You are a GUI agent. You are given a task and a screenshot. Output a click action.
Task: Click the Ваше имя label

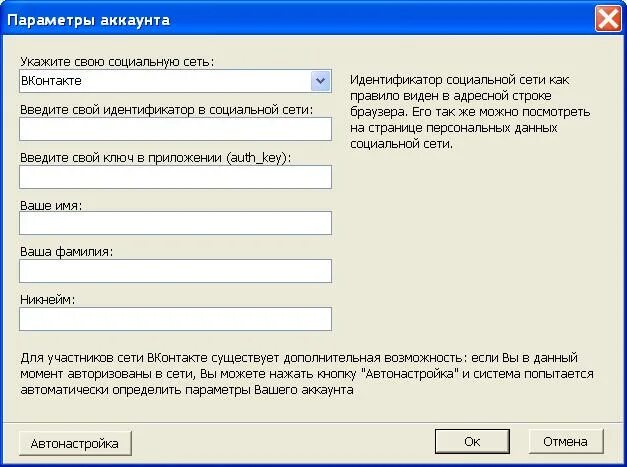(51, 206)
